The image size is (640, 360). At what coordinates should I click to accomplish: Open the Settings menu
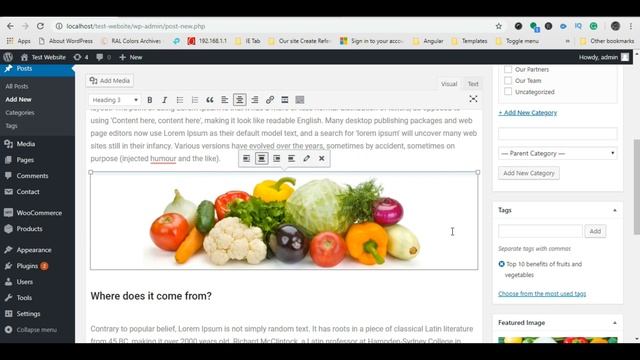[28, 313]
